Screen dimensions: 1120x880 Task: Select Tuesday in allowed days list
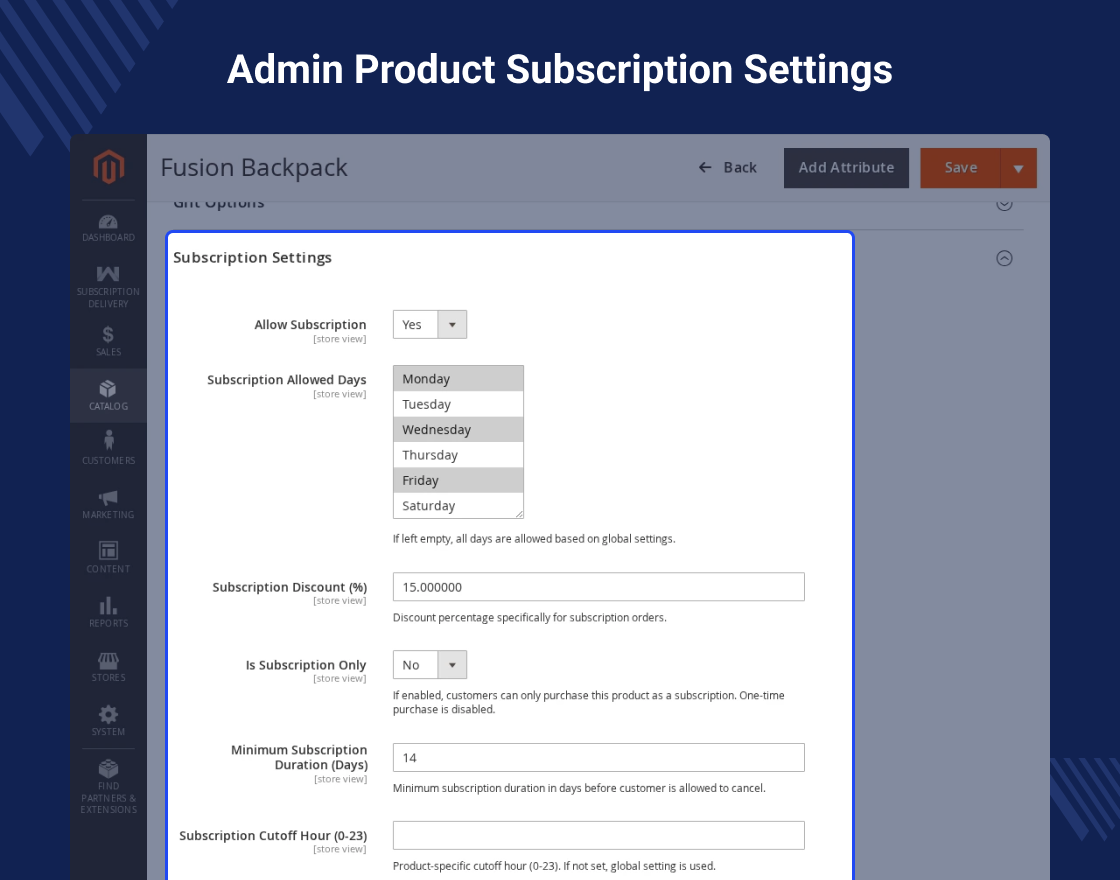(x=458, y=404)
